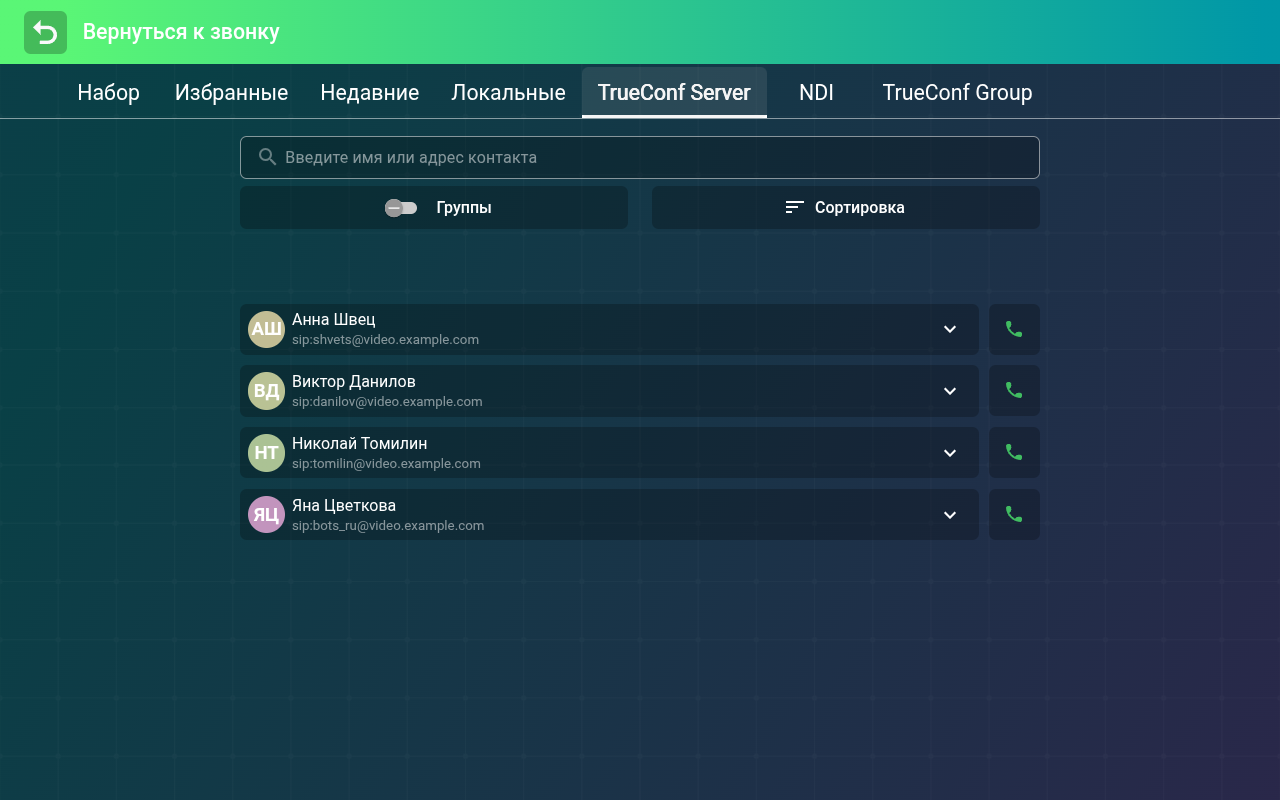Viewport: 1280px width, 800px height.
Task: Open the Сортировка options
Action: point(846,207)
